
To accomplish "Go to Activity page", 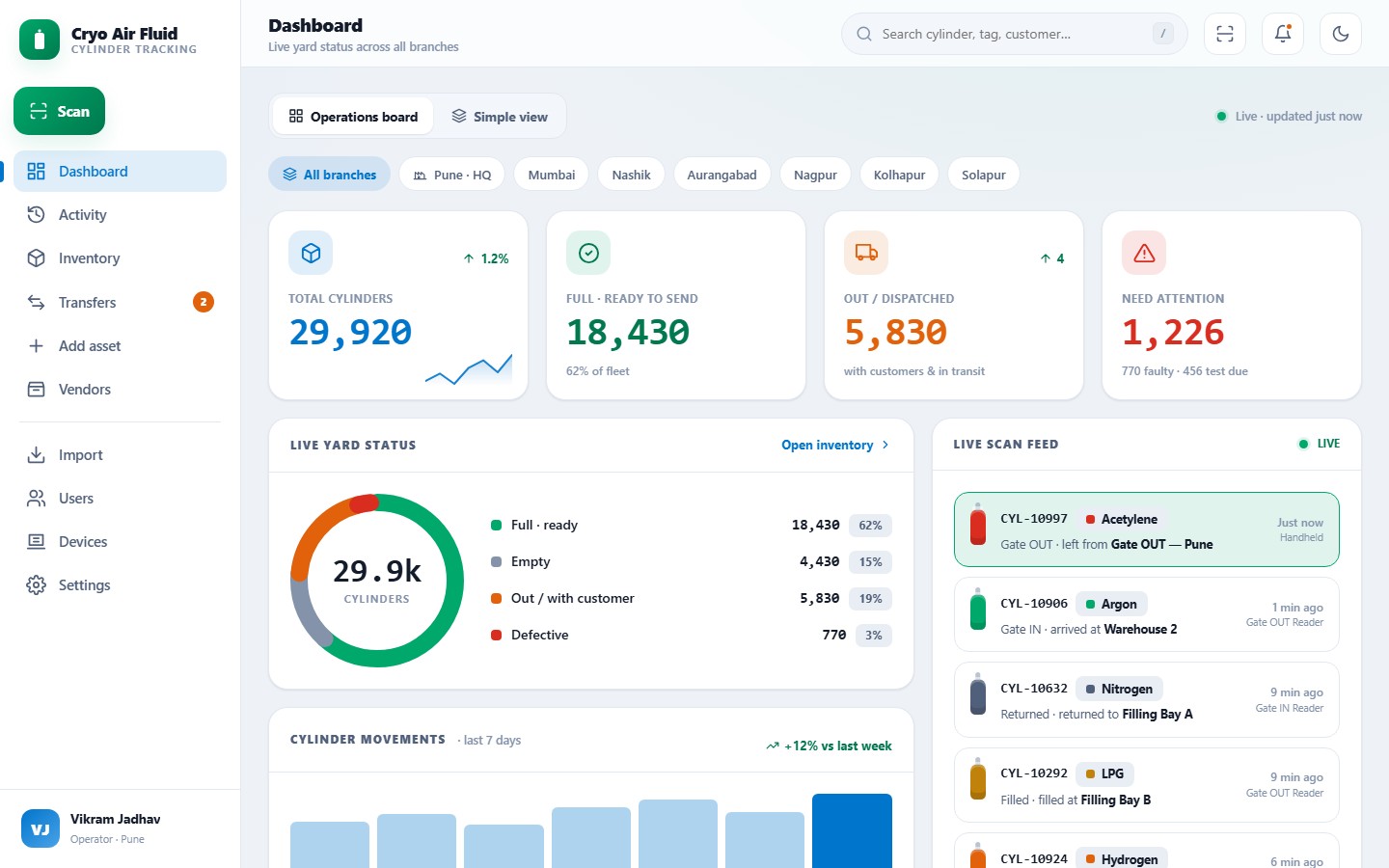I will pyautogui.click(x=120, y=214).
